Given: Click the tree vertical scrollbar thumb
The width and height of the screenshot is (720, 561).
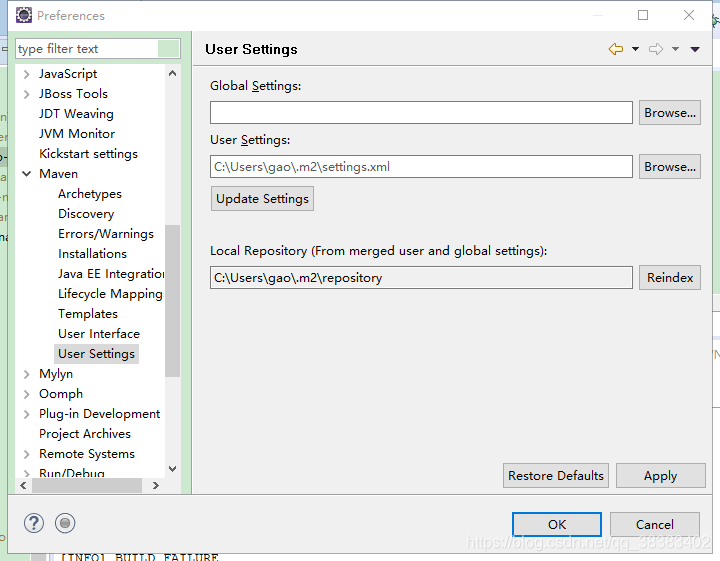Looking at the screenshot, I should pyautogui.click(x=173, y=301).
